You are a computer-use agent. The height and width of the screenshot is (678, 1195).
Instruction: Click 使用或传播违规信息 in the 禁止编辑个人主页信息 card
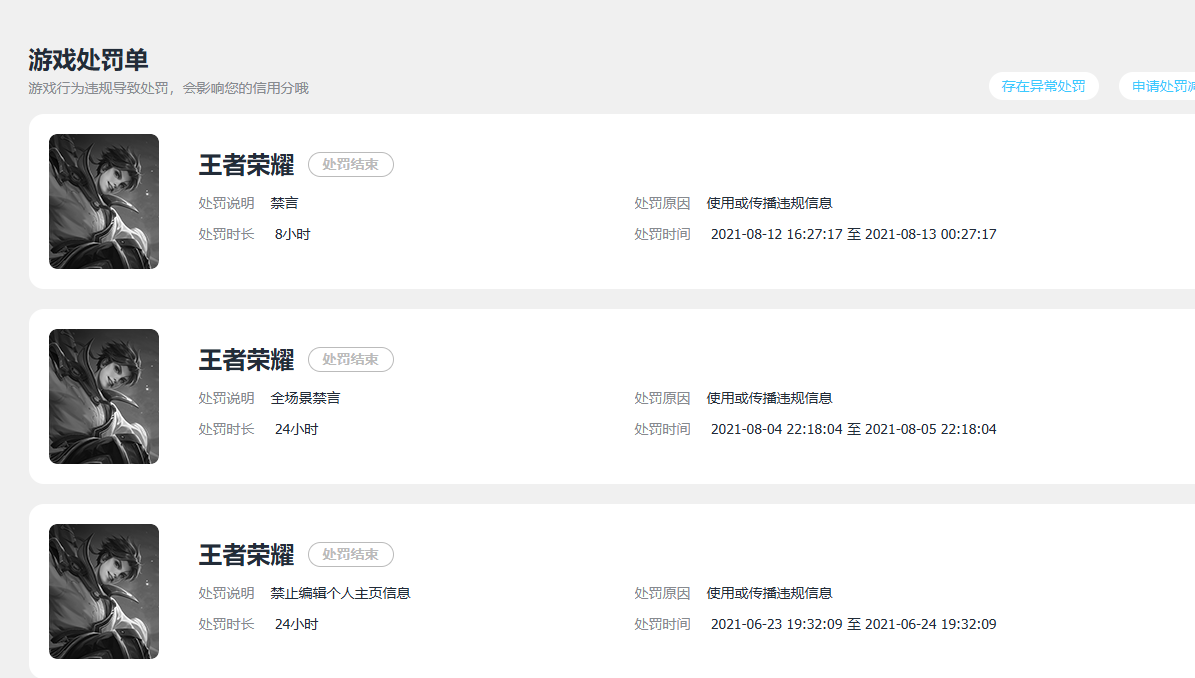click(769, 593)
